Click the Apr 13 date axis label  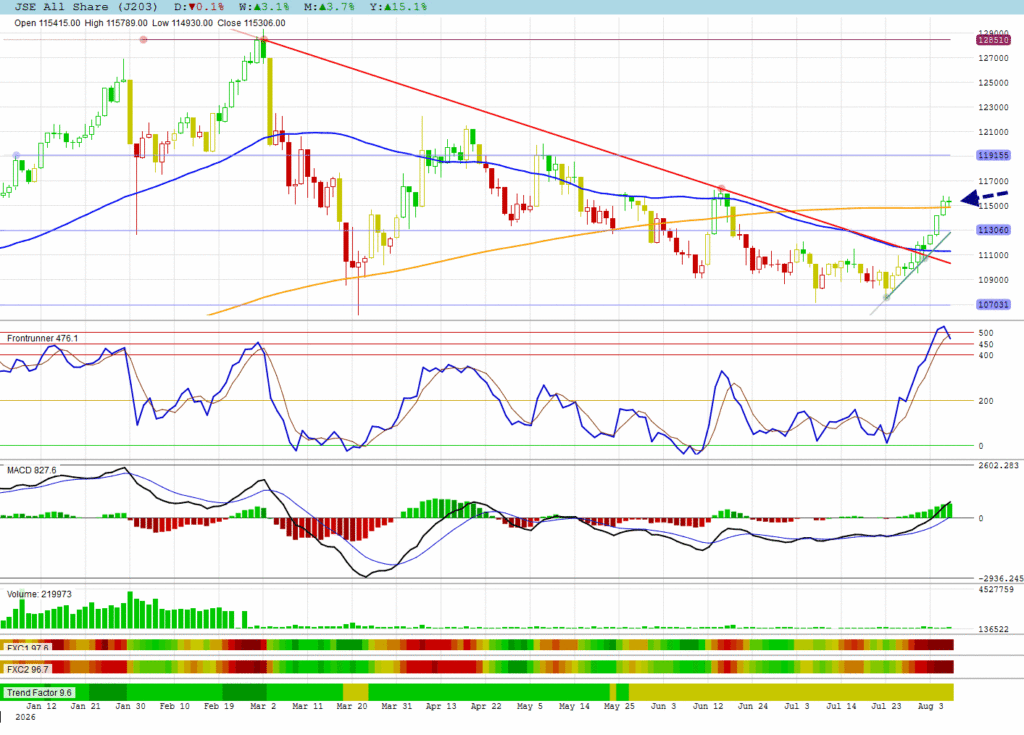(x=441, y=706)
